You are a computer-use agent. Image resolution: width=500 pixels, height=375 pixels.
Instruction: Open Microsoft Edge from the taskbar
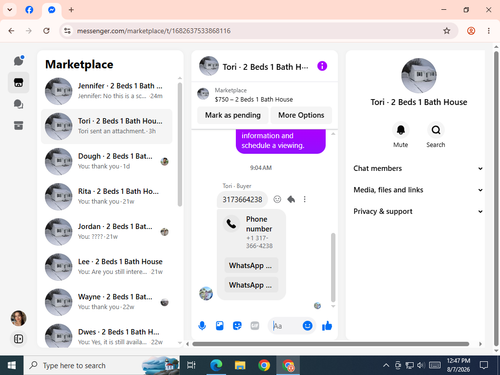(x=216, y=365)
